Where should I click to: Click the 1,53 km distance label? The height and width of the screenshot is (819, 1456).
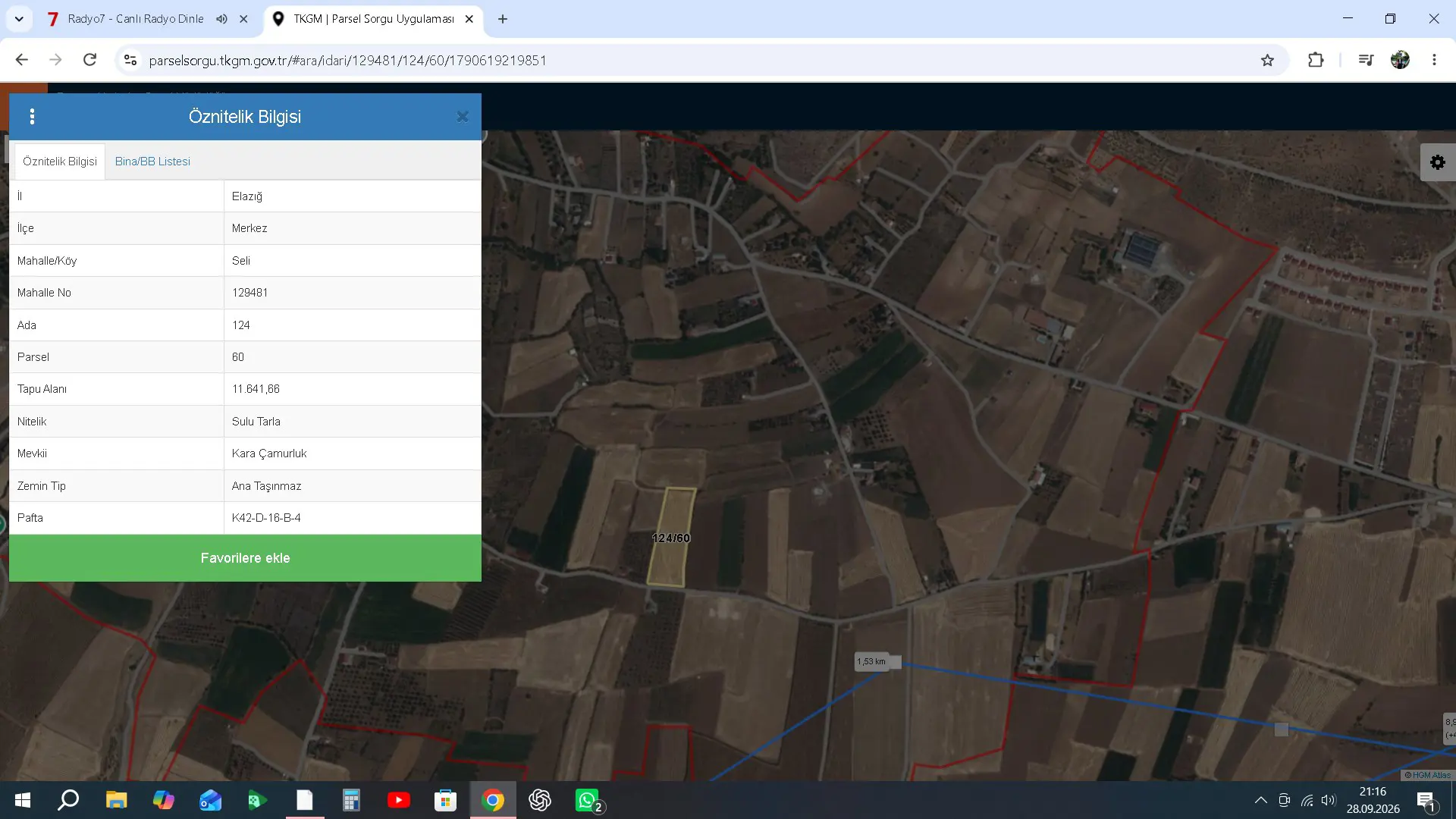(871, 661)
